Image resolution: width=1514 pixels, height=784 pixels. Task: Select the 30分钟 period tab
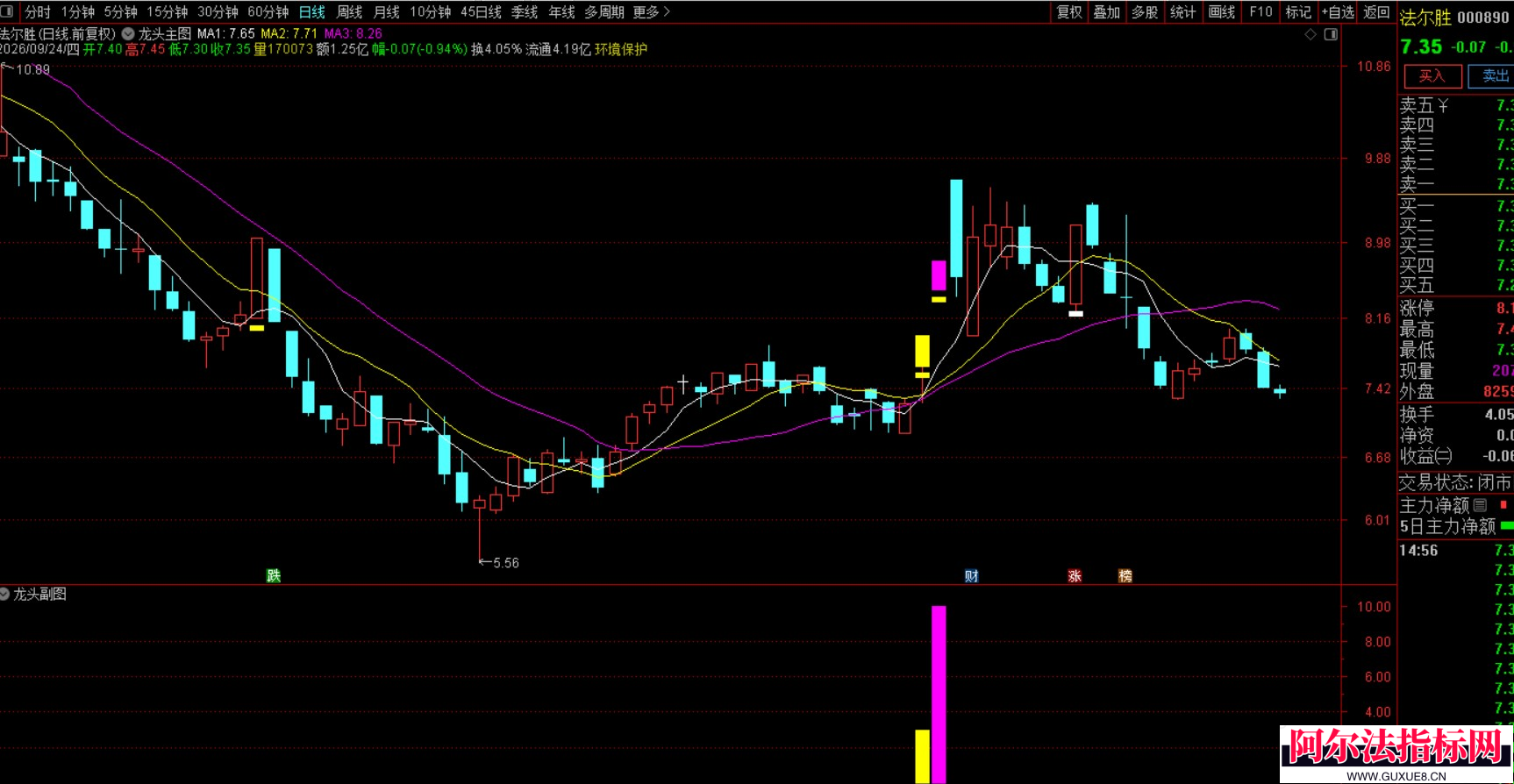tap(218, 11)
